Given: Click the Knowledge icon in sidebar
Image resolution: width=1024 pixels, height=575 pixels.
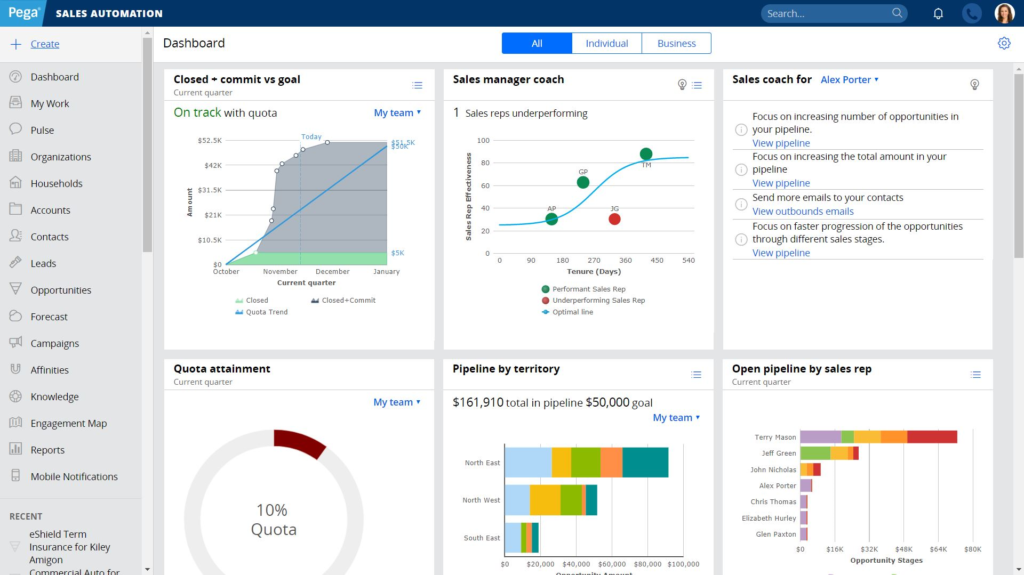Looking at the screenshot, I should tap(16, 396).
